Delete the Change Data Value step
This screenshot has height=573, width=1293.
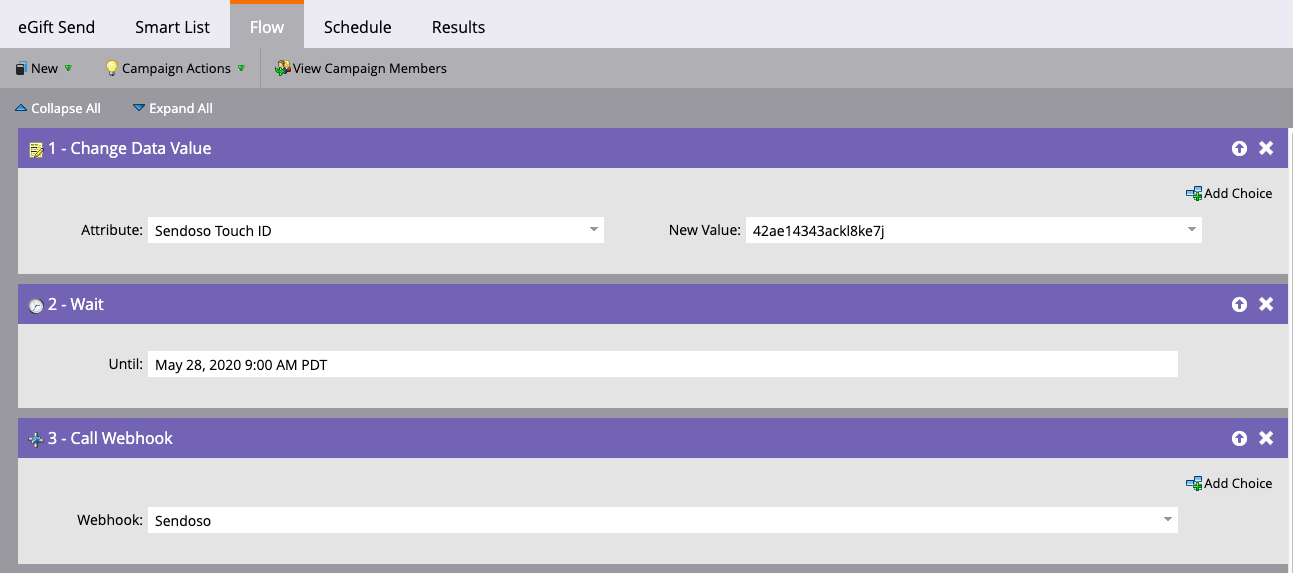(x=1266, y=148)
